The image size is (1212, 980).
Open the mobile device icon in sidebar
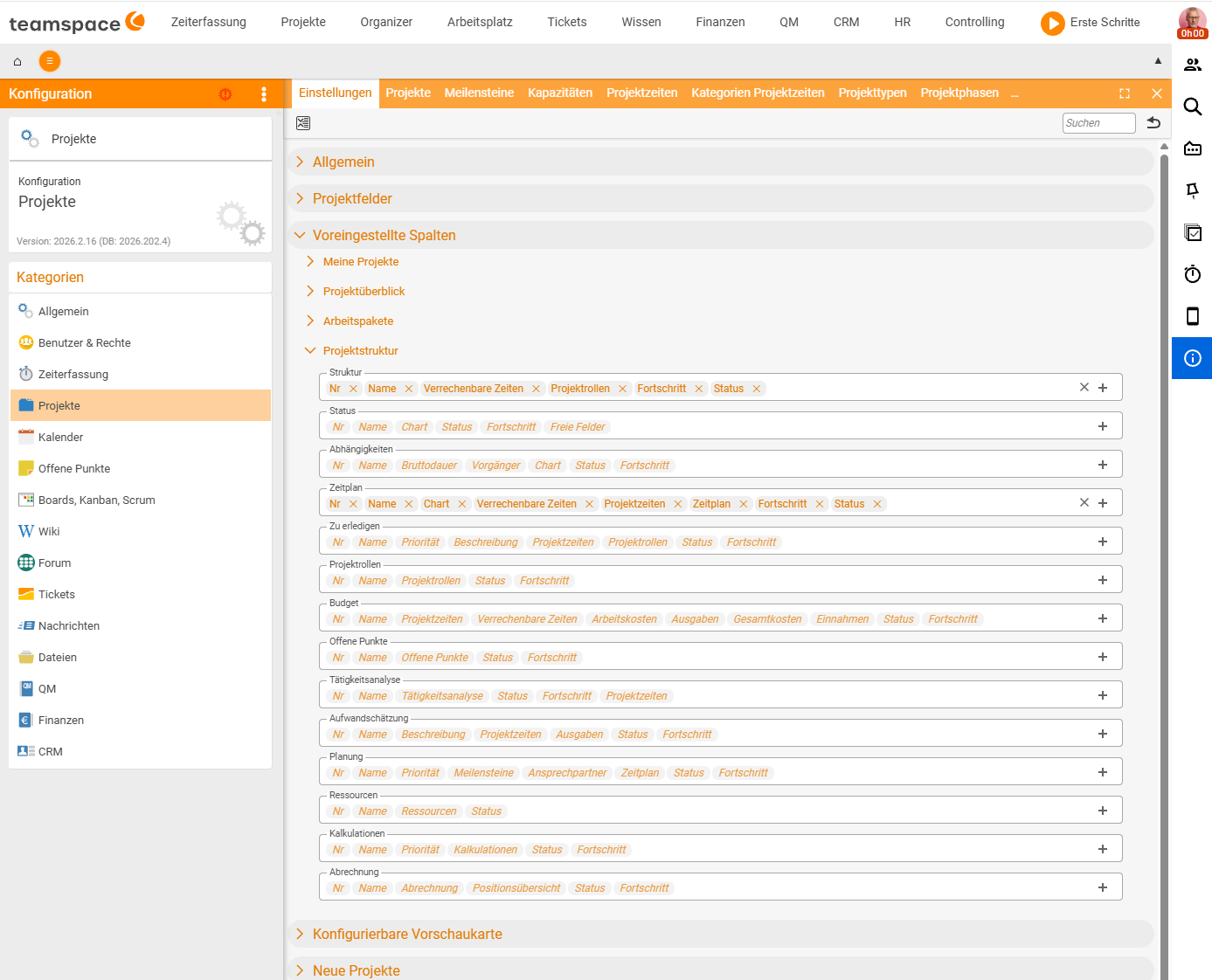coord(1193,316)
